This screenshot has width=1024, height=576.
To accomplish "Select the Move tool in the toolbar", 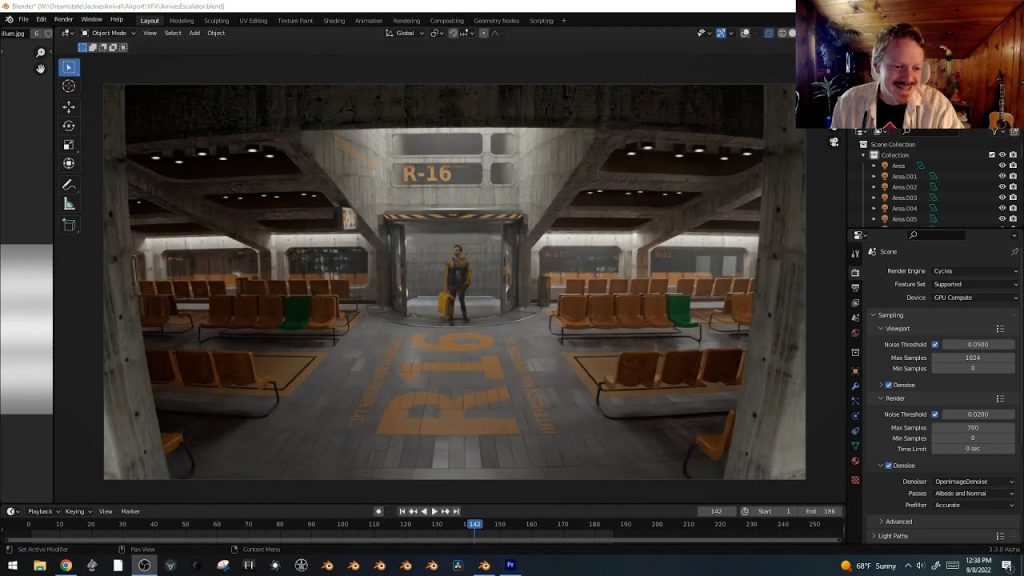I will [69, 106].
